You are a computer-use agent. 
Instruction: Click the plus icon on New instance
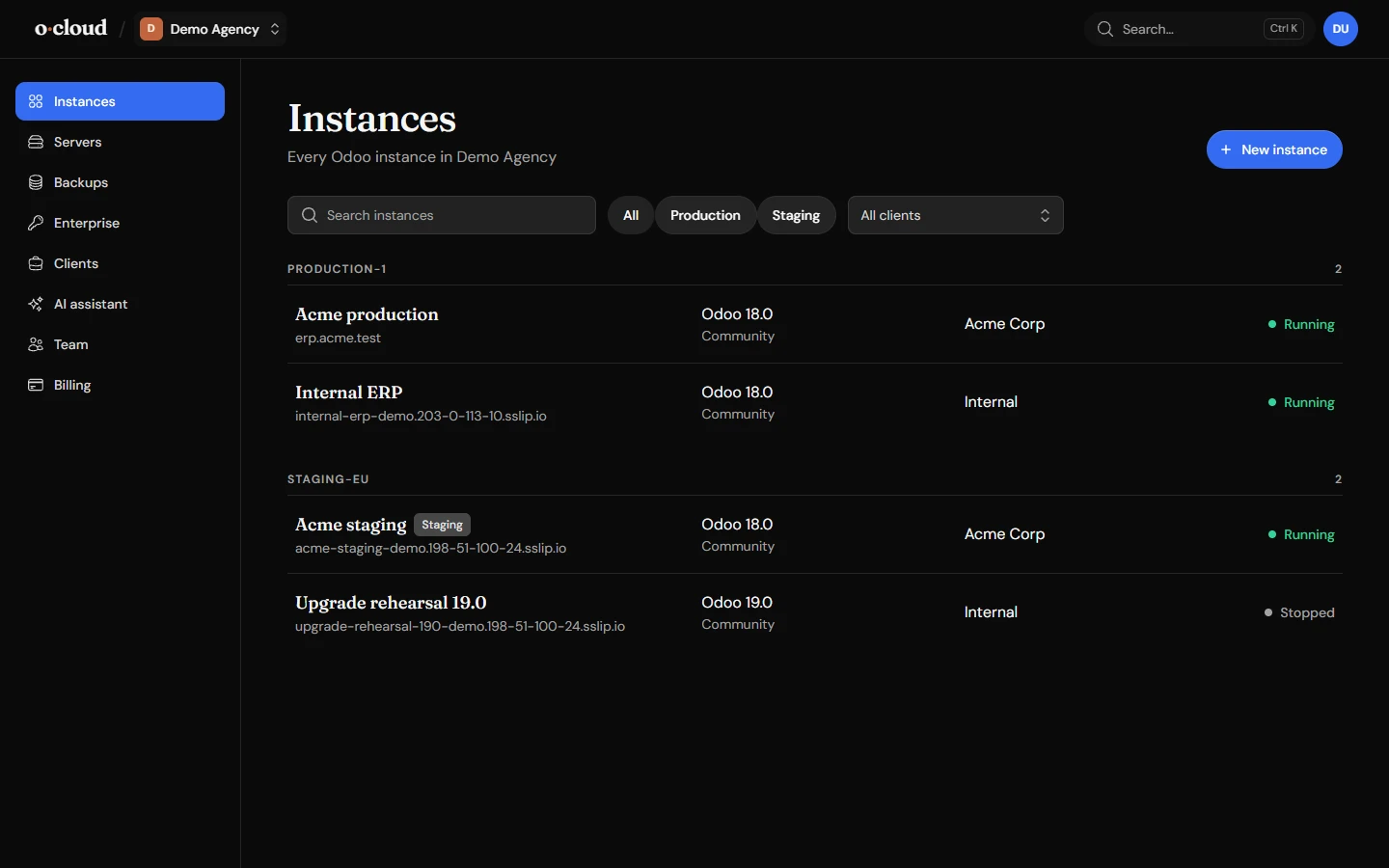point(1226,149)
